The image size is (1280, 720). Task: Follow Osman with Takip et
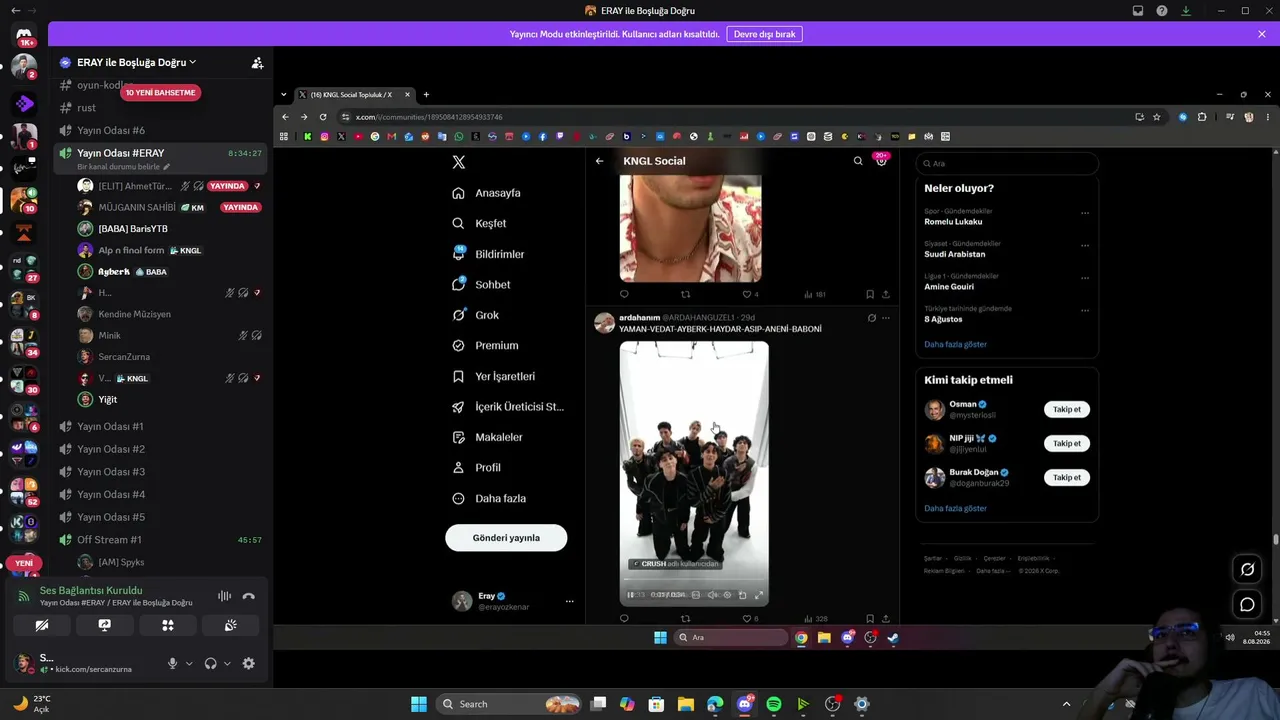pyautogui.click(x=1067, y=409)
